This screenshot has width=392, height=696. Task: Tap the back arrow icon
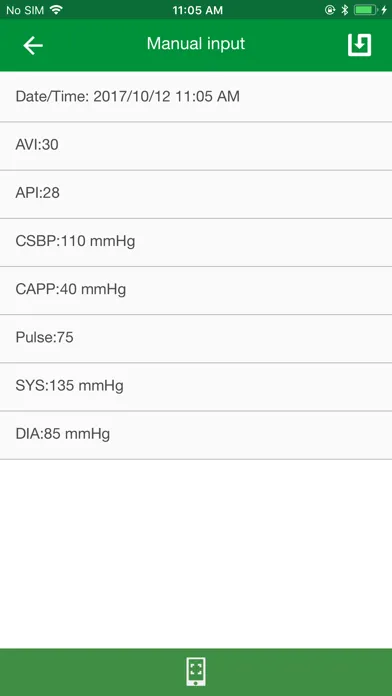coord(33,45)
